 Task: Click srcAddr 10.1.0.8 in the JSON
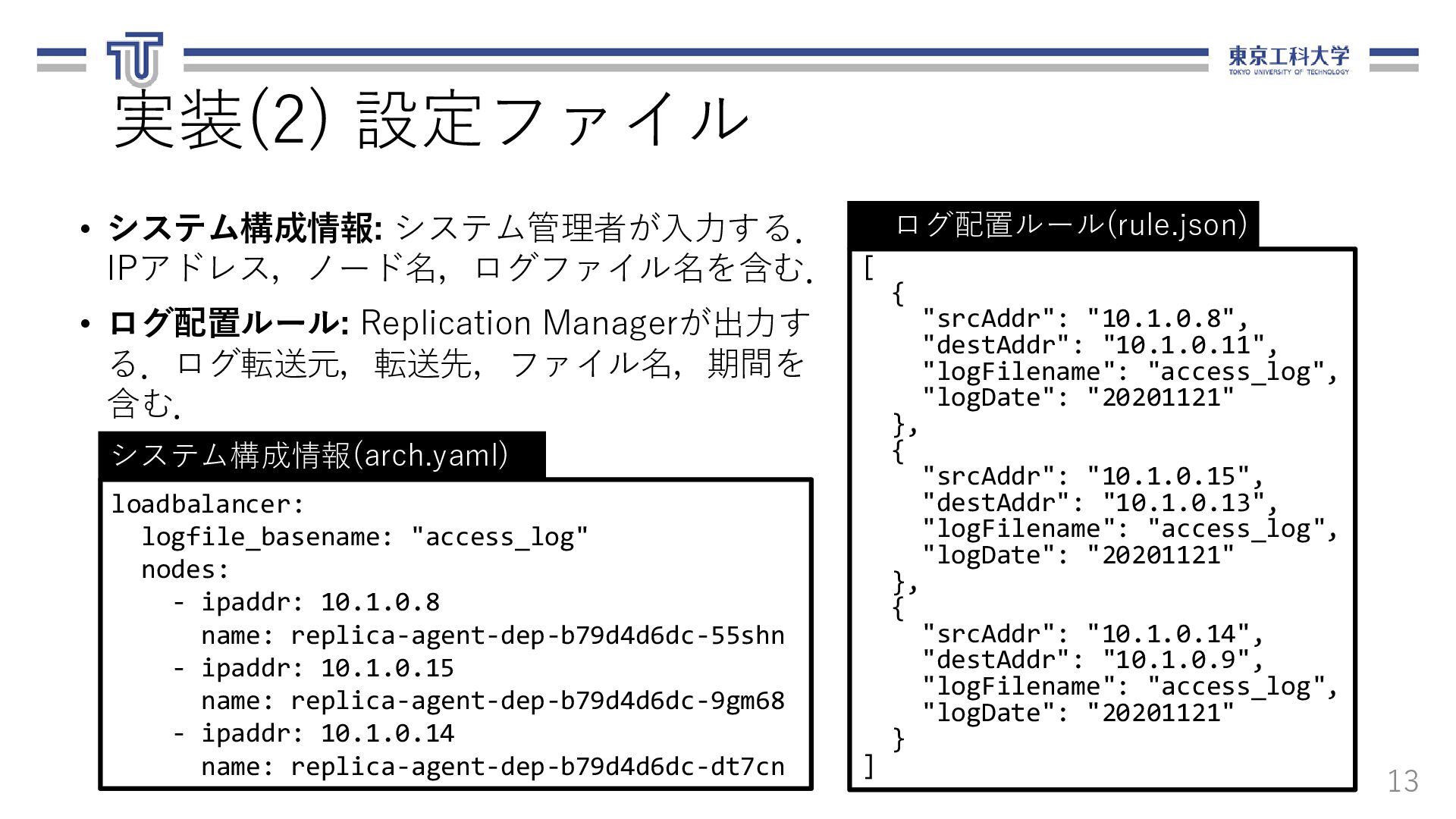tap(1084, 318)
